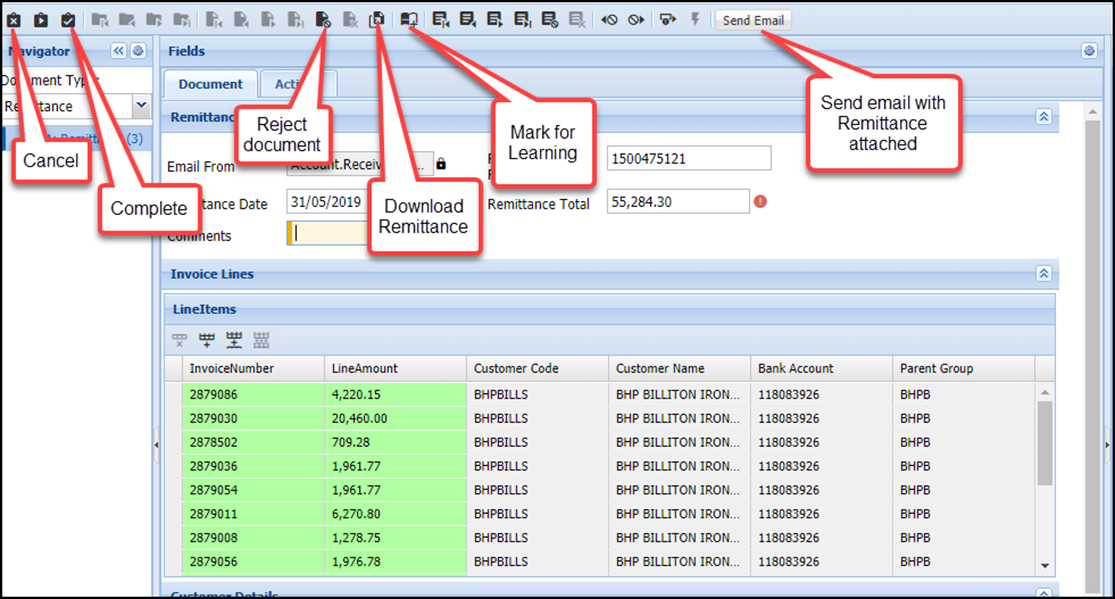
Task: Click the Mark for Learning icon
Action: pos(409,20)
